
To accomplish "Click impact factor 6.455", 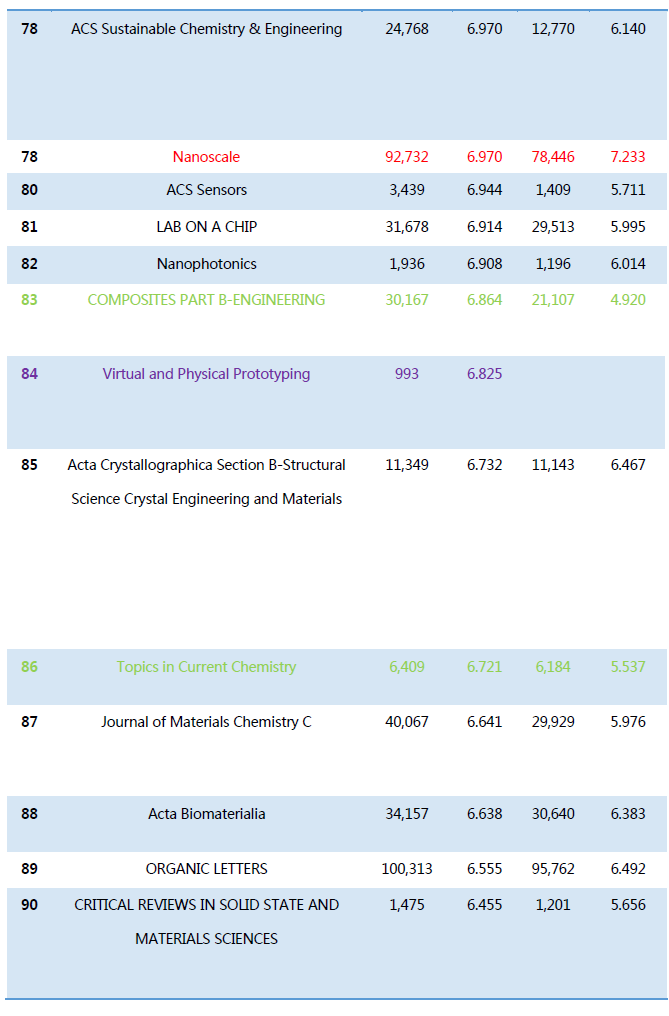I will (484, 905).
